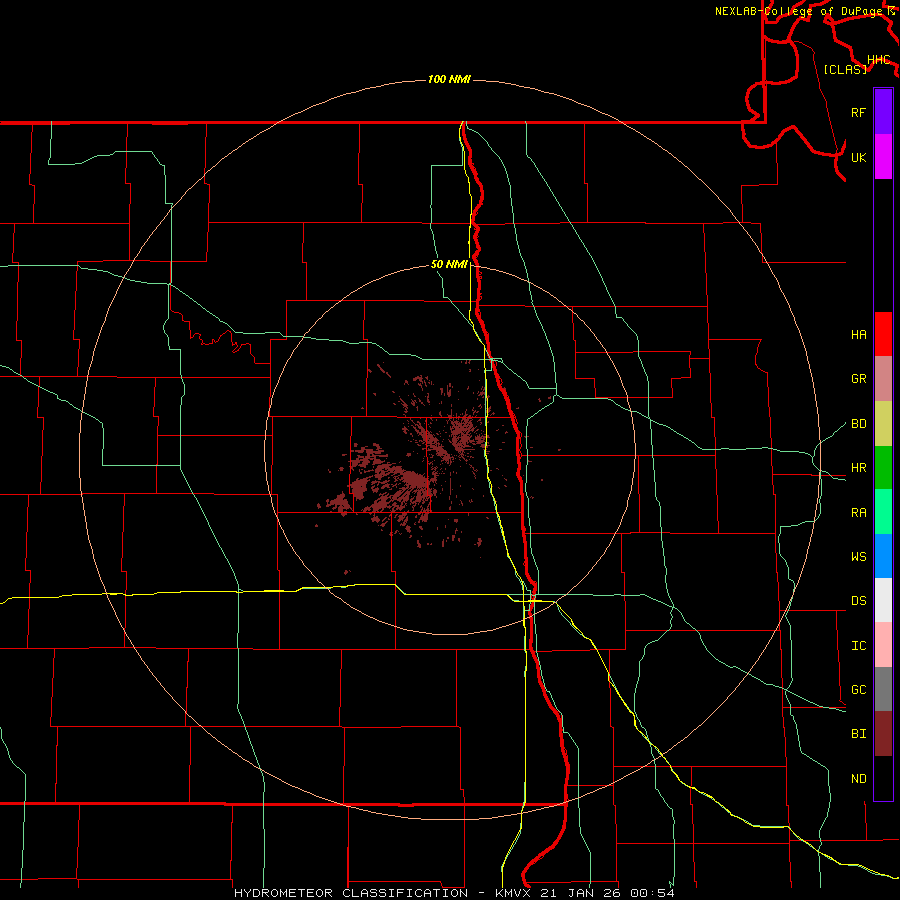This screenshot has width=900, height=900.
Task: Click the purple RF color swatch
Action: click(x=883, y=112)
